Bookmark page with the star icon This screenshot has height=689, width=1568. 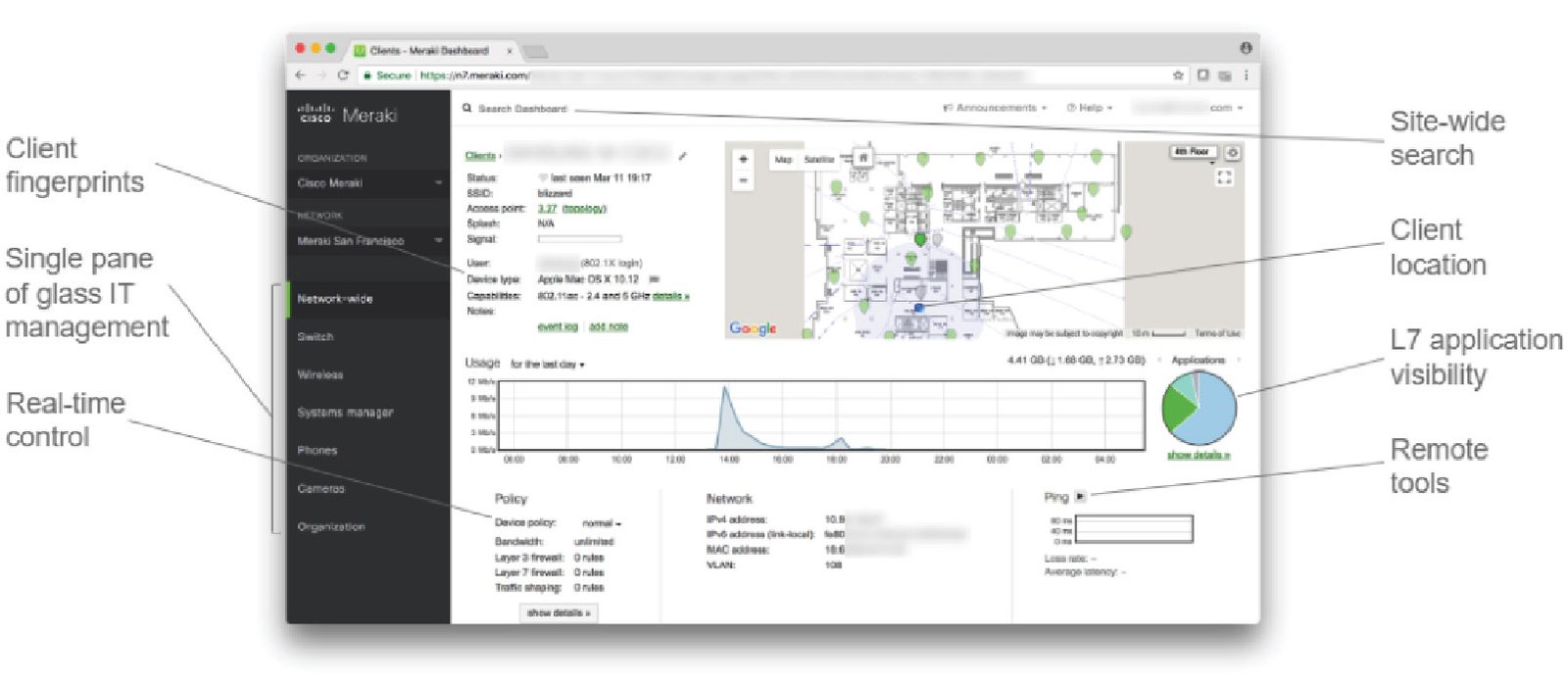tap(1178, 74)
